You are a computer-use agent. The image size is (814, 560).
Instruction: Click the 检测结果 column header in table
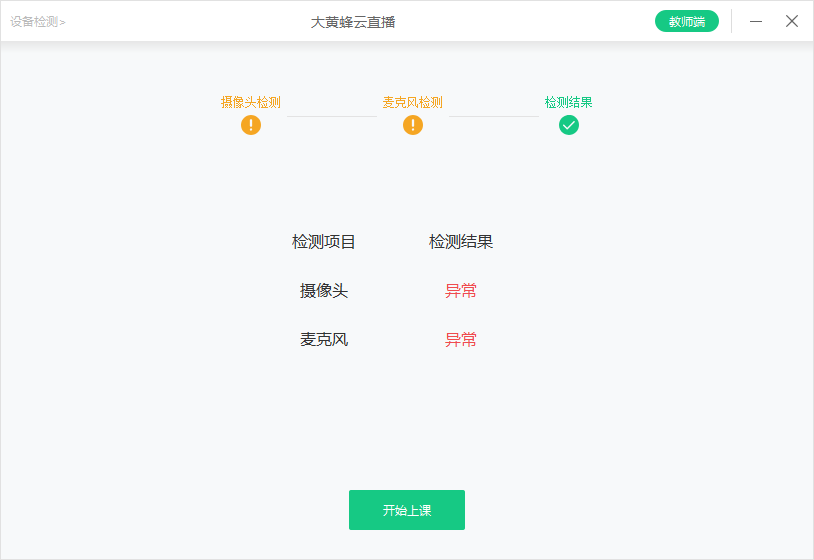tap(460, 241)
